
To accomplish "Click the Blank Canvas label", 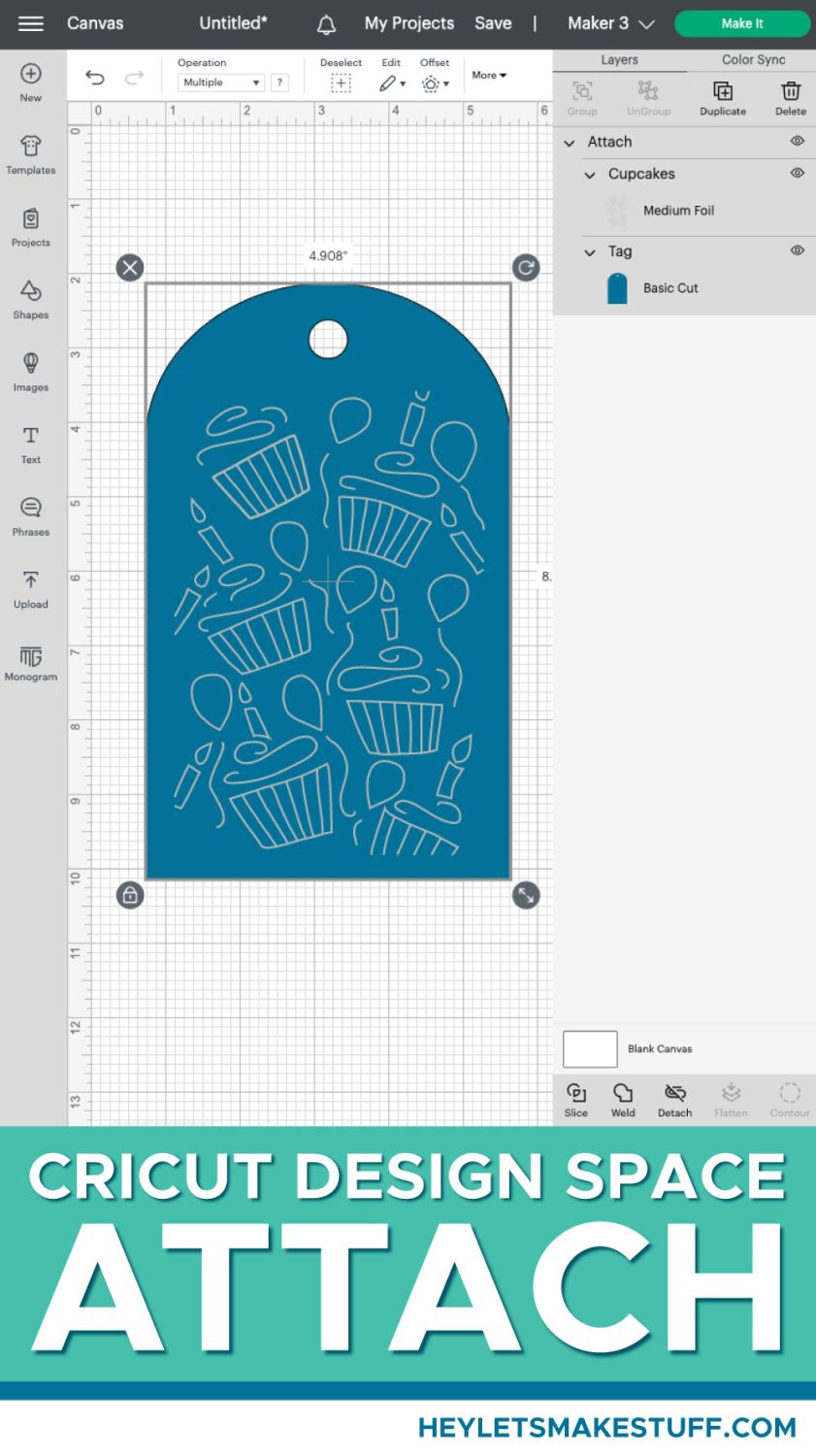I will tap(660, 1049).
